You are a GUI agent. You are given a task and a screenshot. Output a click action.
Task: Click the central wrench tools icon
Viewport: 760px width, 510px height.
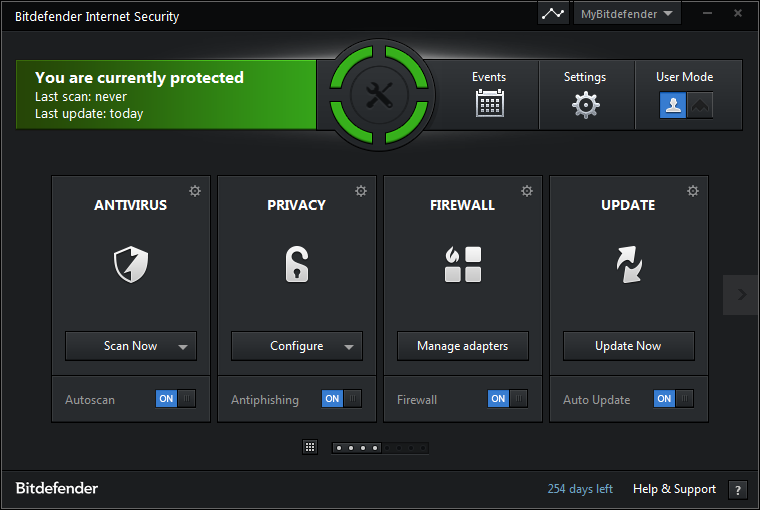click(x=381, y=95)
